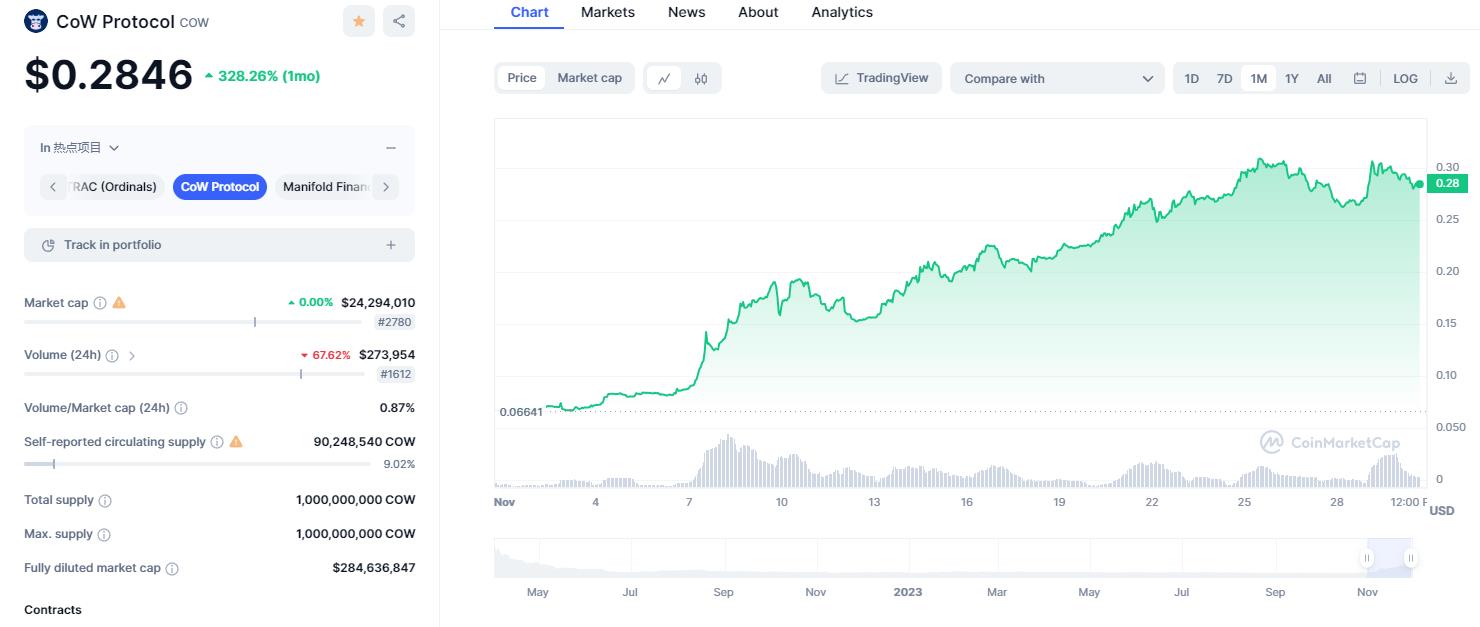Select Price chart toggle
The image size is (1480, 627).
click(x=522, y=78)
